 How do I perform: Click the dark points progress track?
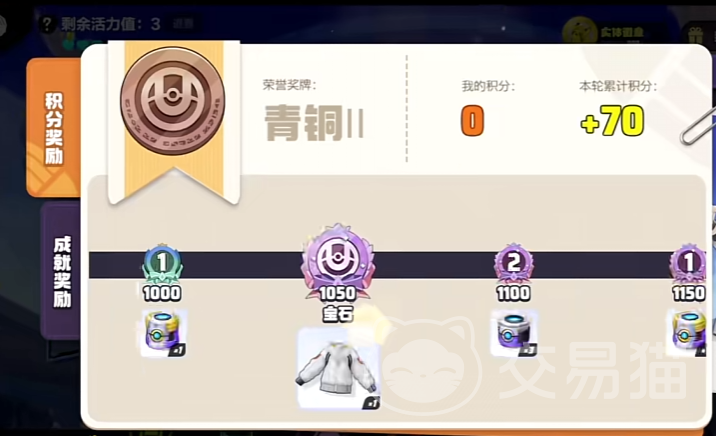(x=397, y=264)
